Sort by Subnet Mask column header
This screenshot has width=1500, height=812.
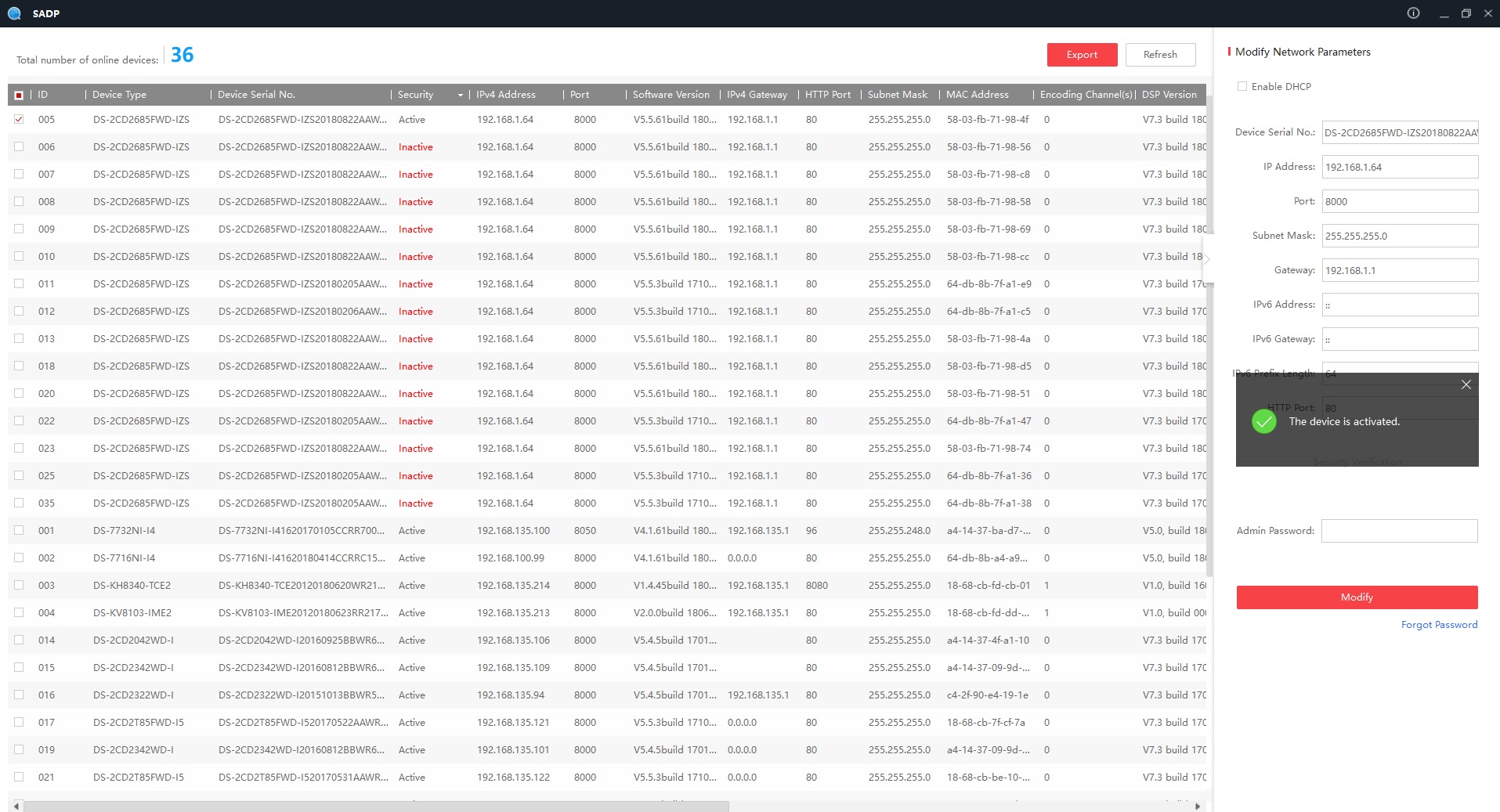[898, 95]
